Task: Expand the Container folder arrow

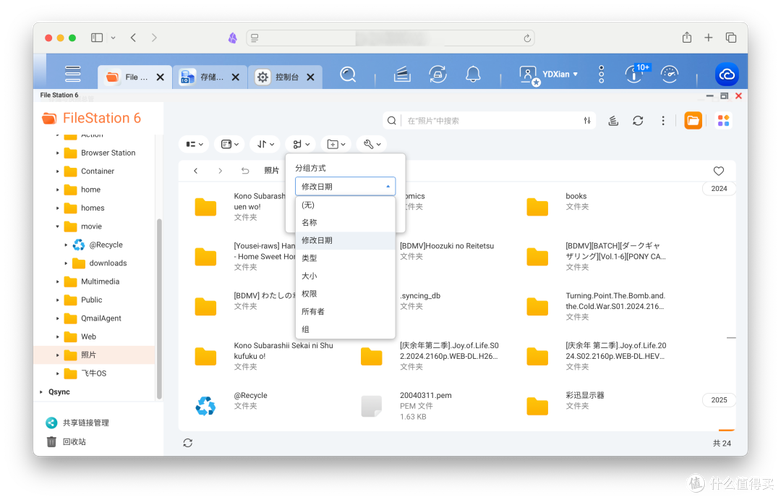Action: click(x=57, y=171)
